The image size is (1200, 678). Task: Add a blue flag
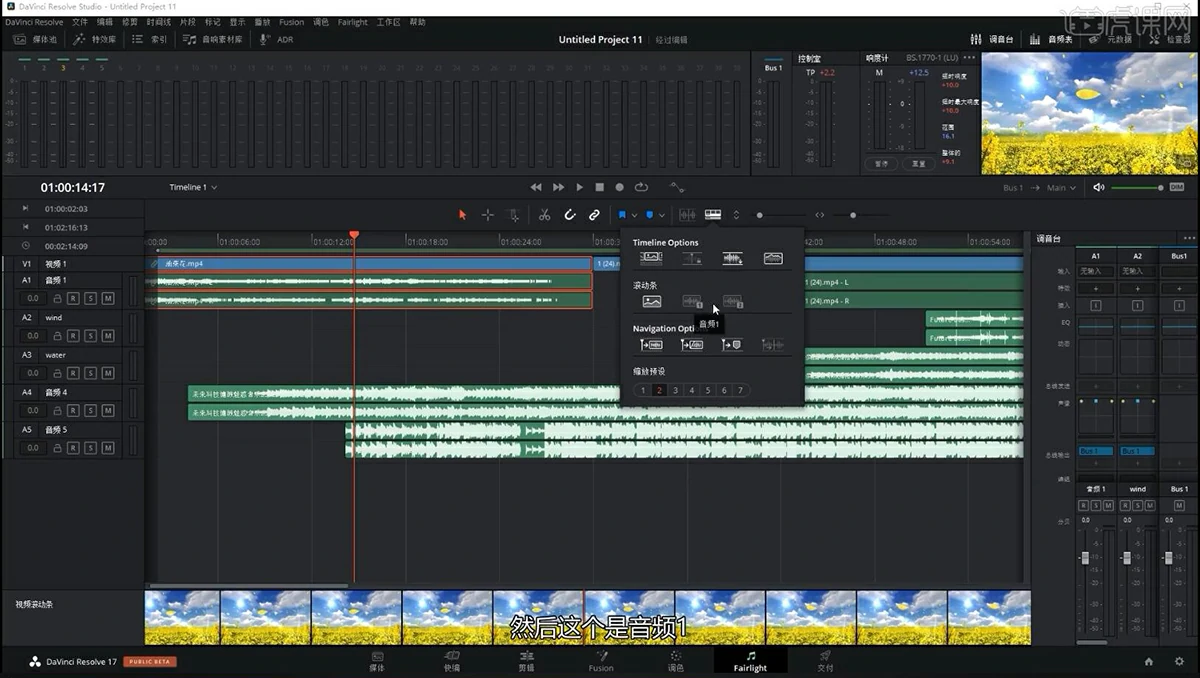622,215
